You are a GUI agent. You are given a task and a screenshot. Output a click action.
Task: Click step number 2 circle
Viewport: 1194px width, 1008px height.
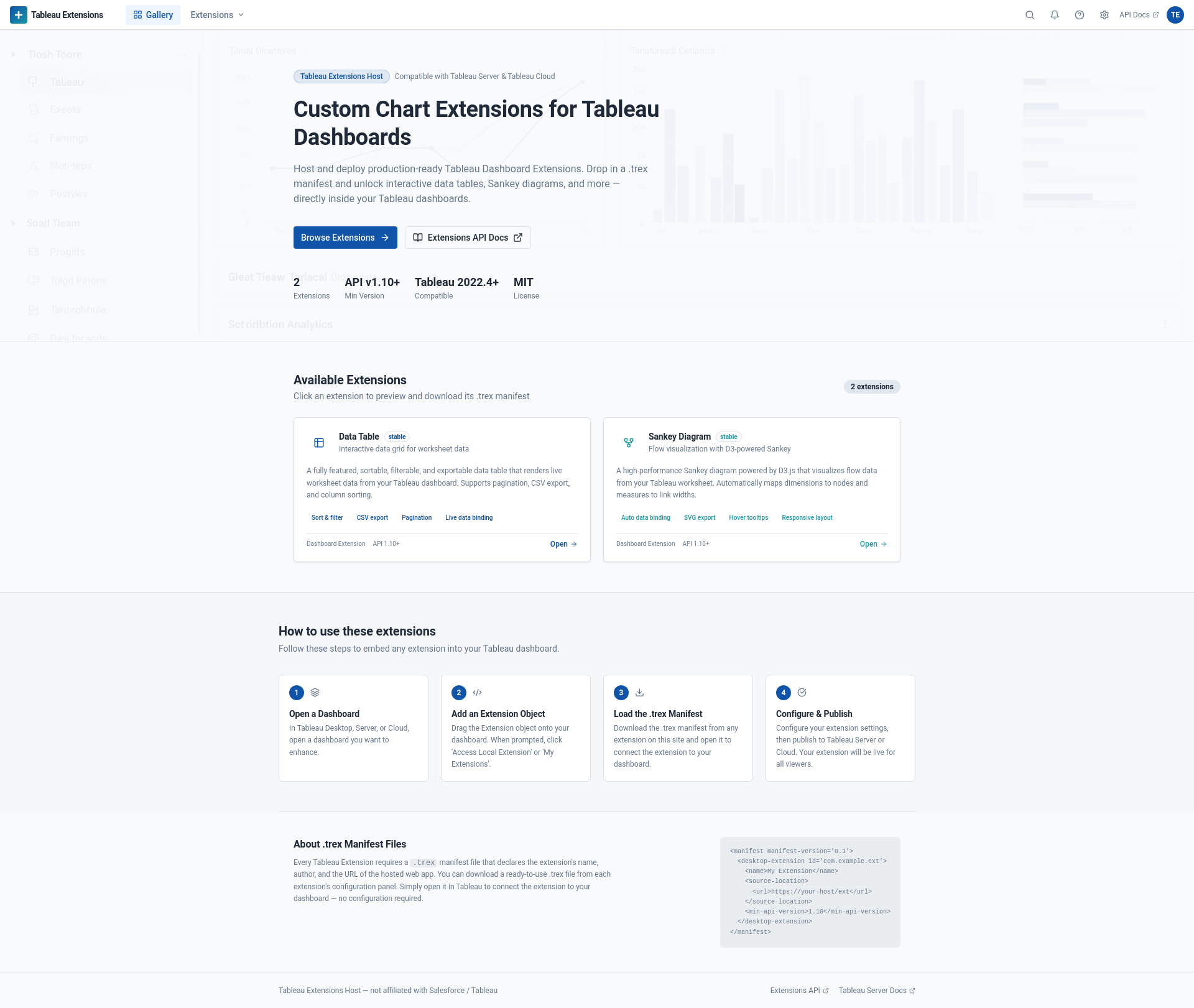[459, 693]
